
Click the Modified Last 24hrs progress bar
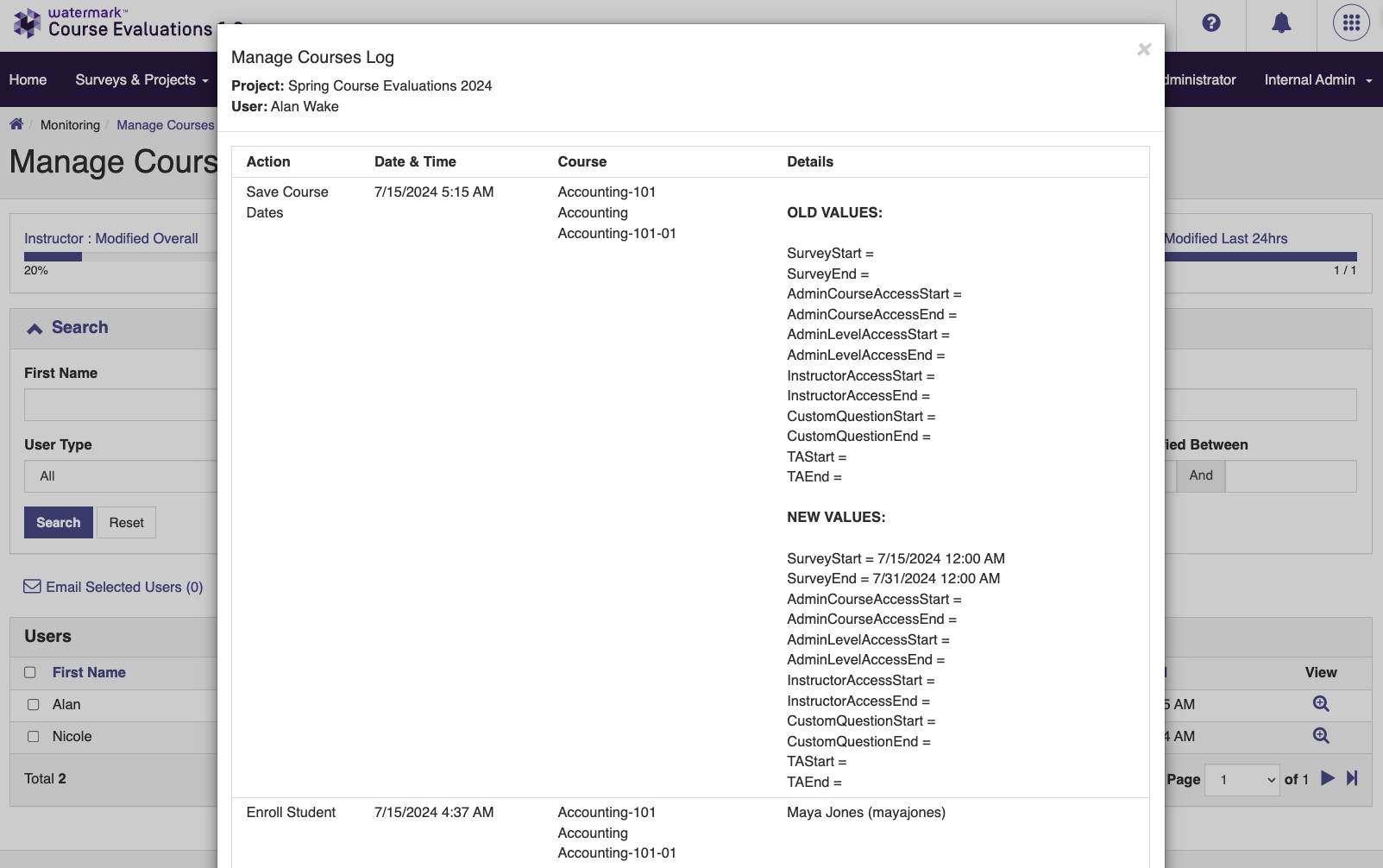pos(1260,256)
